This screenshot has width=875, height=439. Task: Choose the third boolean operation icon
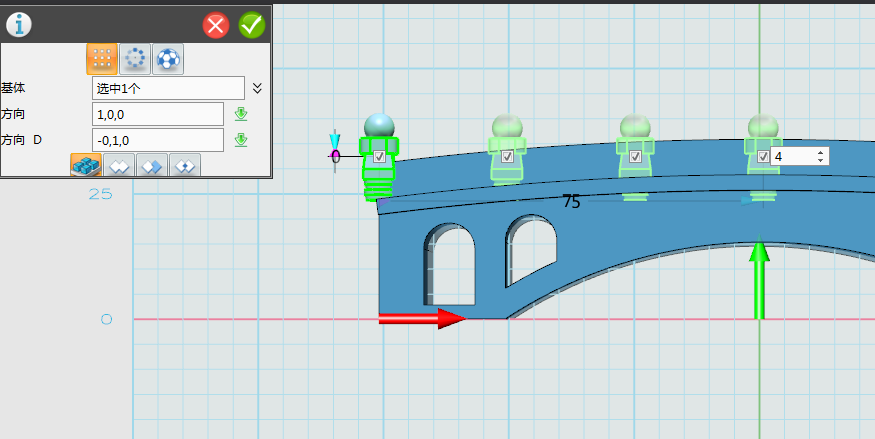pos(152,166)
